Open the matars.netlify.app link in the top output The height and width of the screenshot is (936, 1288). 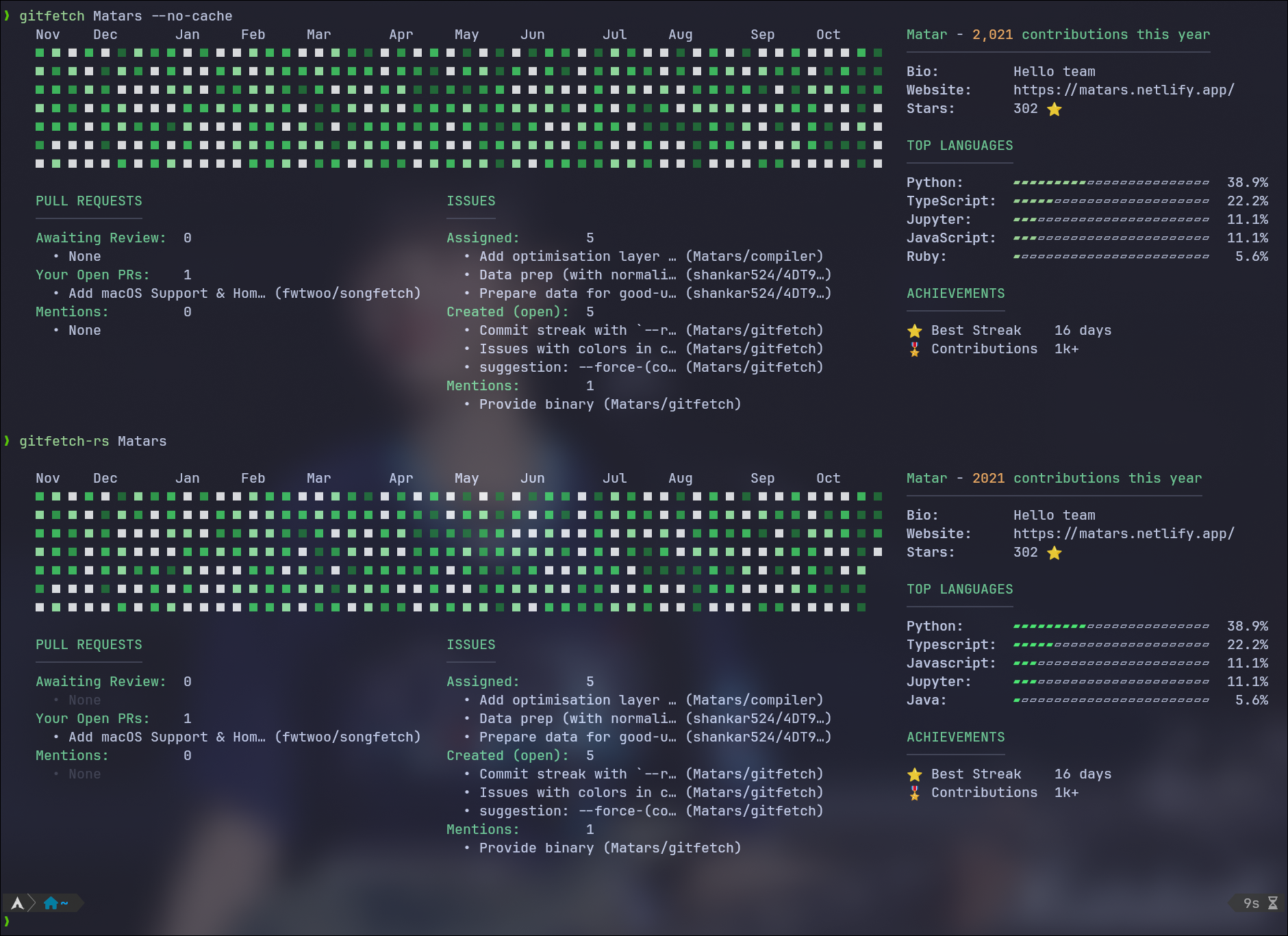pos(1123,90)
